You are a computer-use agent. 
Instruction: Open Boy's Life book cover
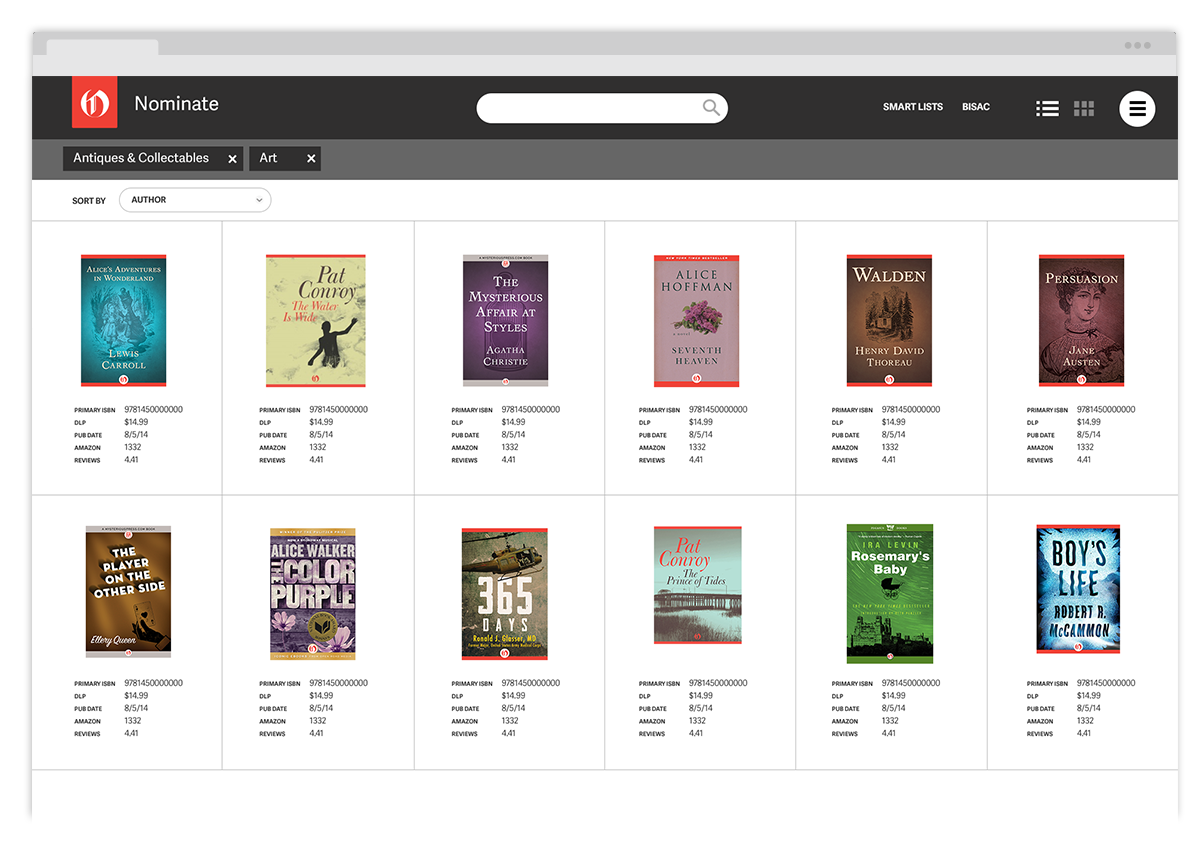coord(1078,589)
